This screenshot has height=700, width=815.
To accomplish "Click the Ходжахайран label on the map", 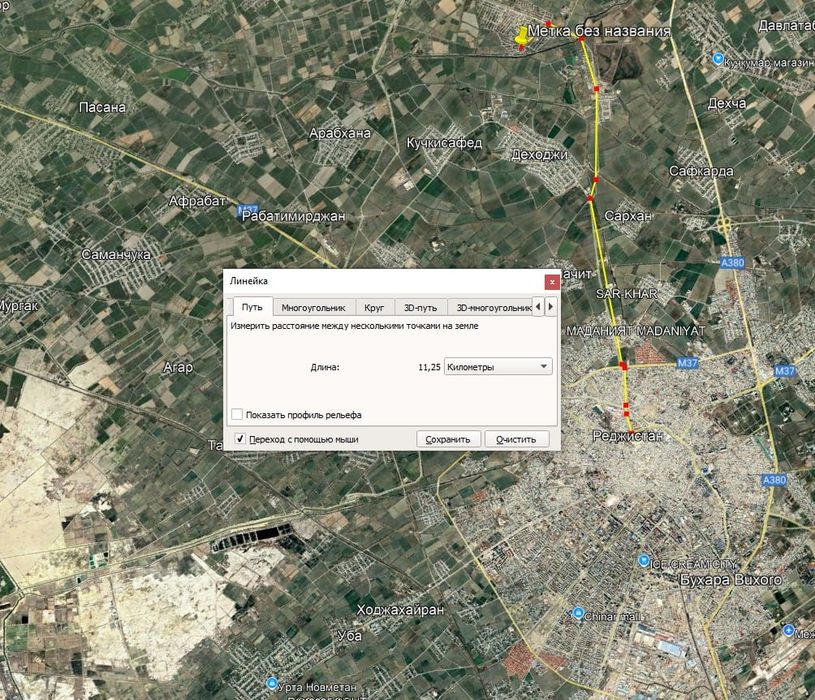I will (400, 610).
